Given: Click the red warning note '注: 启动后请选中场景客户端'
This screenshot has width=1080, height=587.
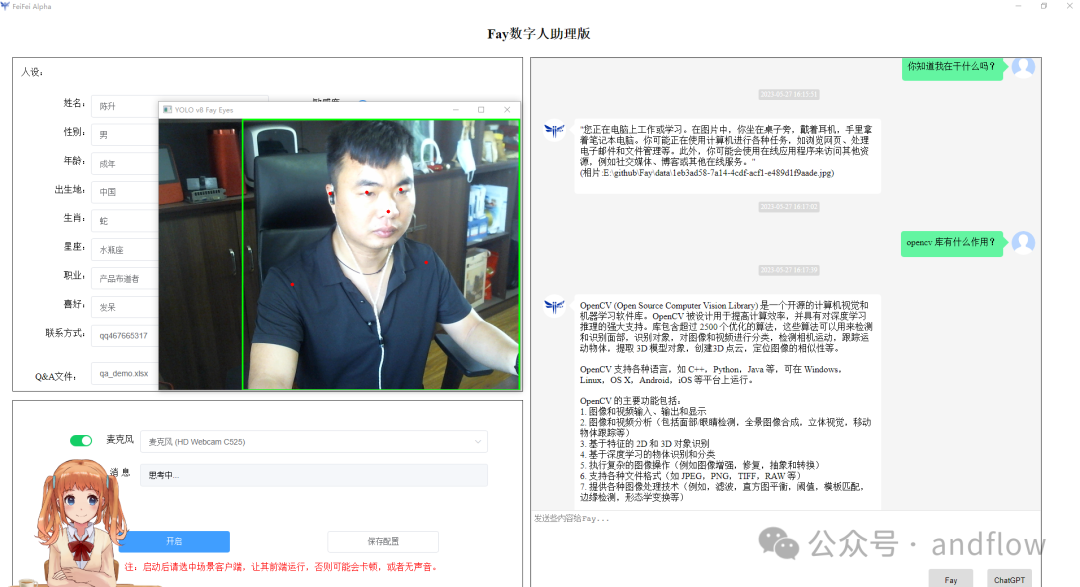Looking at the screenshot, I should [x=280, y=566].
